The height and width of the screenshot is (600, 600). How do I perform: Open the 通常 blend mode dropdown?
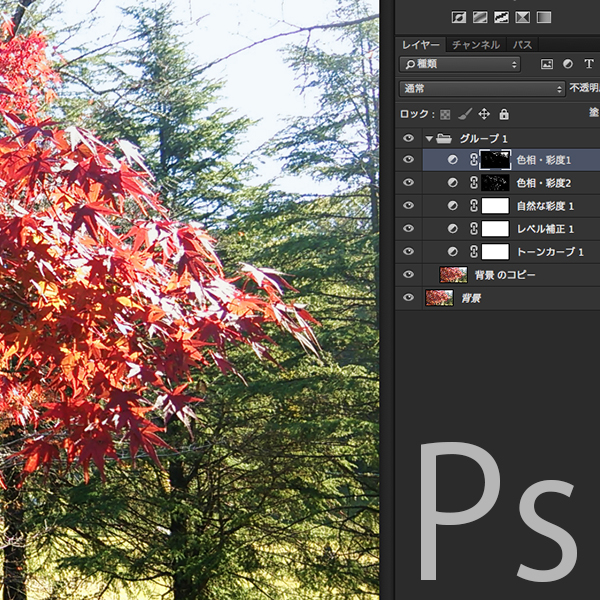point(482,89)
